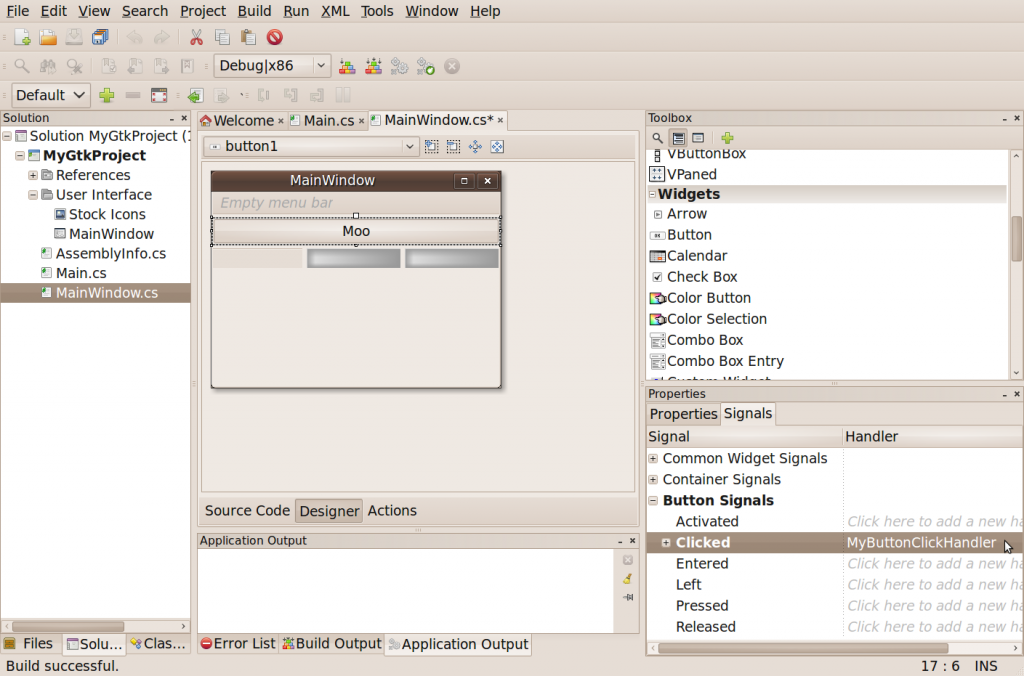Open the Build menu
Viewport: 1024px width, 676px height.
pyautogui.click(x=254, y=11)
